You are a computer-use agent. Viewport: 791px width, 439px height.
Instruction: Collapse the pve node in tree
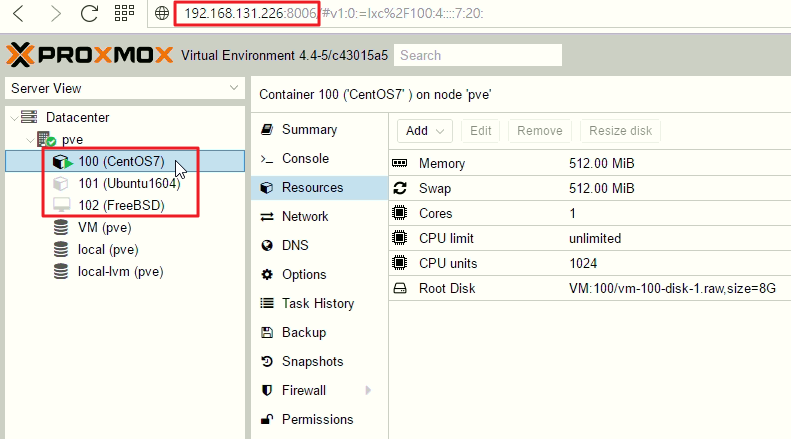tap(30, 140)
